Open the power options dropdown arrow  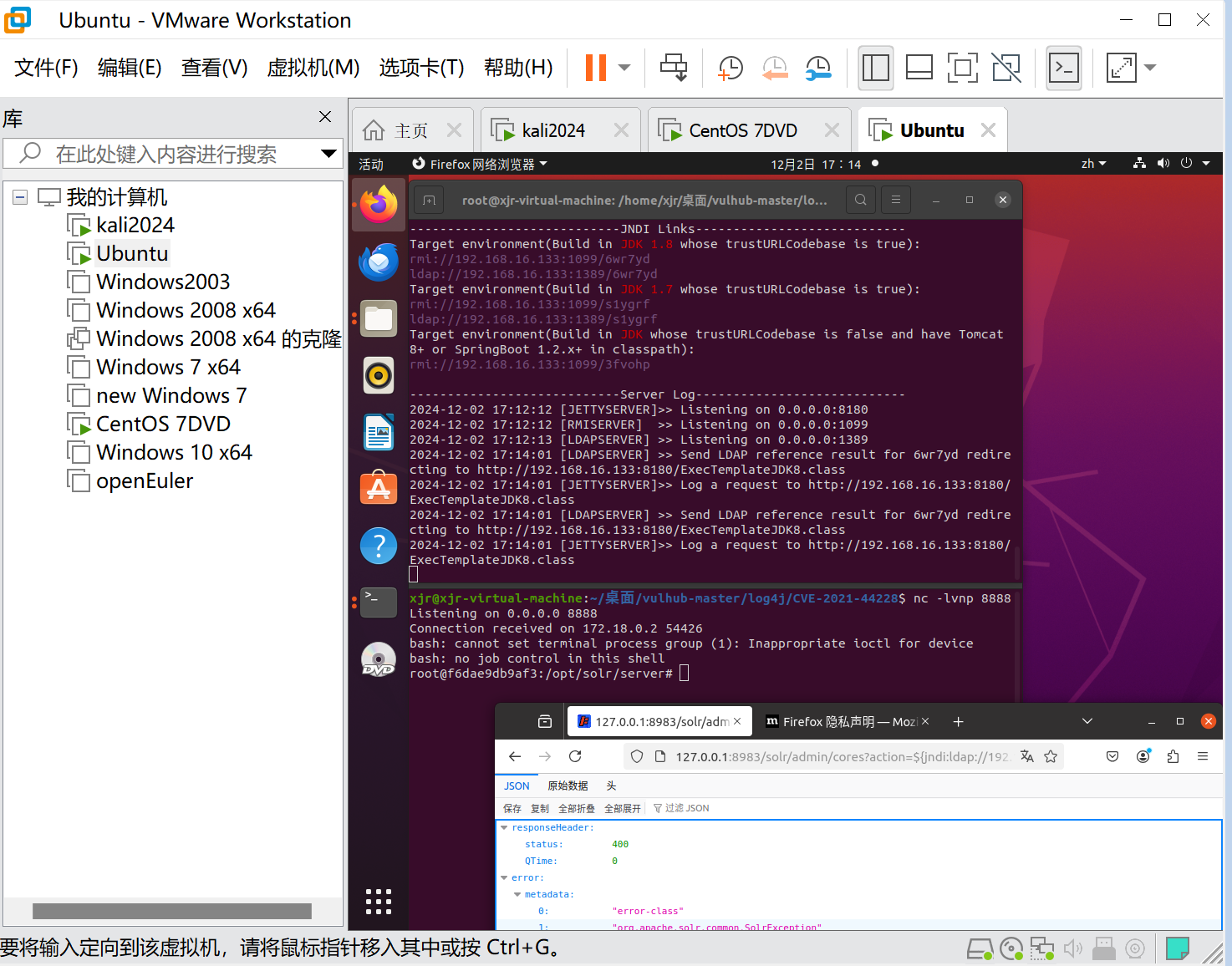click(x=624, y=68)
